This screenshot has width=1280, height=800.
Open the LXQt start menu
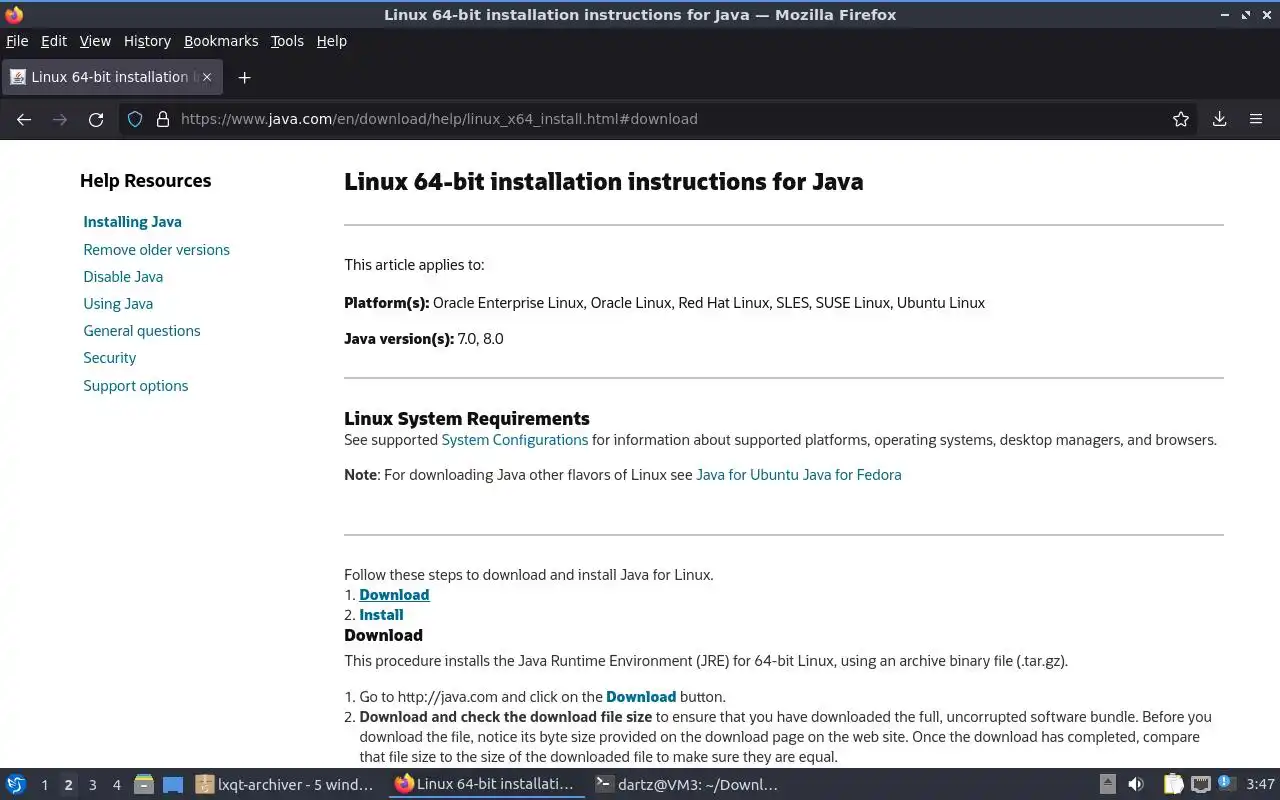point(16,785)
